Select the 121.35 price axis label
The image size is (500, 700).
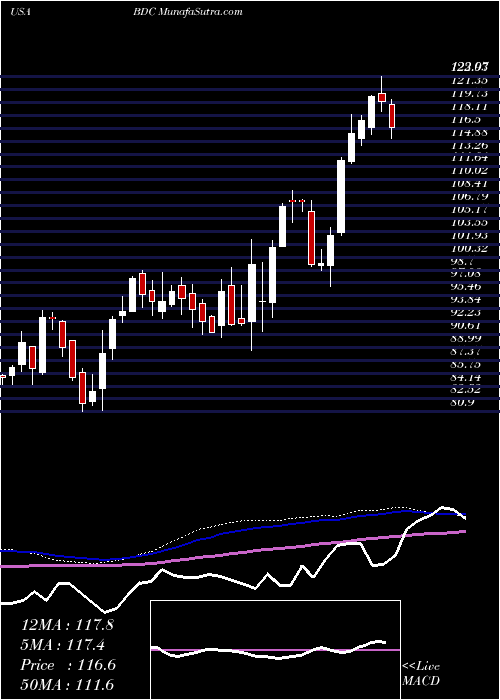tap(470, 80)
